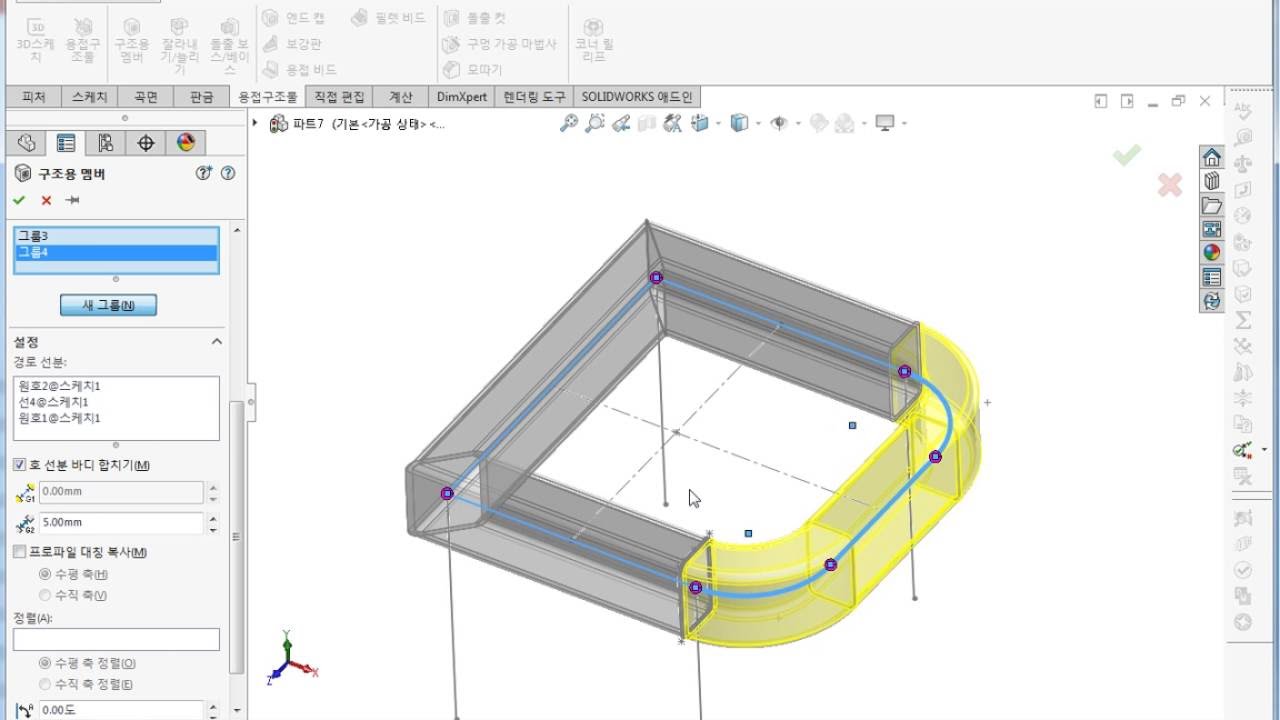Open the DimXpert tab
The image size is (1280, 720).
[x=462, y=97]
